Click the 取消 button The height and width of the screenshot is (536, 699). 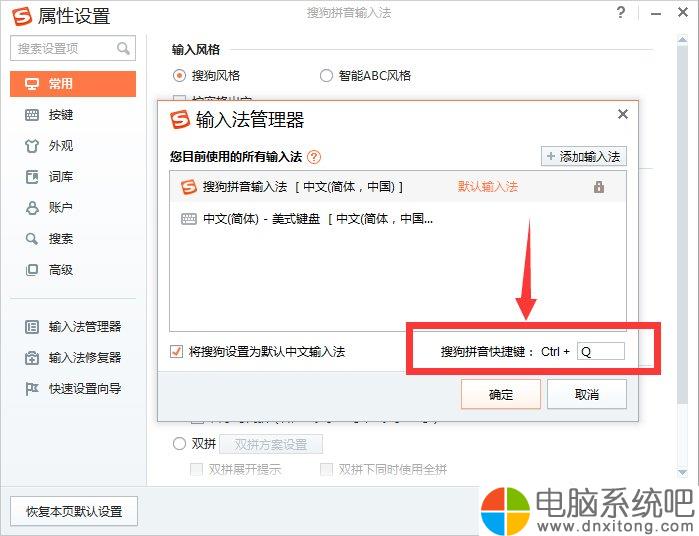587,394
